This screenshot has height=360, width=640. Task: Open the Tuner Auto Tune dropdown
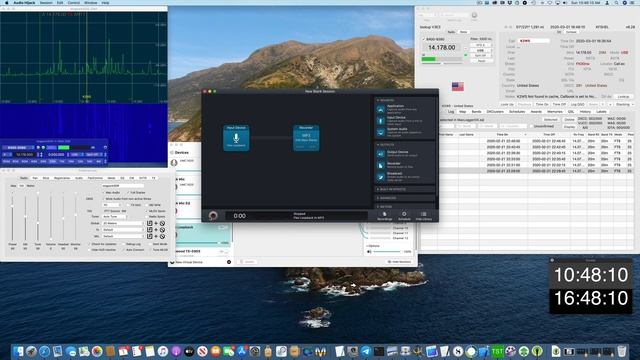click(114, 216)
